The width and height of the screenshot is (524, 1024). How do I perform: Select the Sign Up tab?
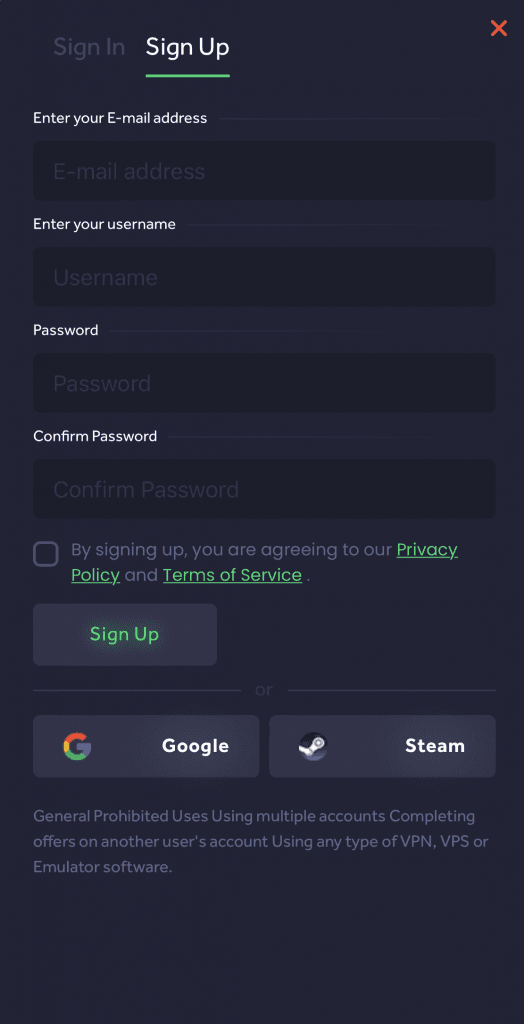tap(188, 47)
